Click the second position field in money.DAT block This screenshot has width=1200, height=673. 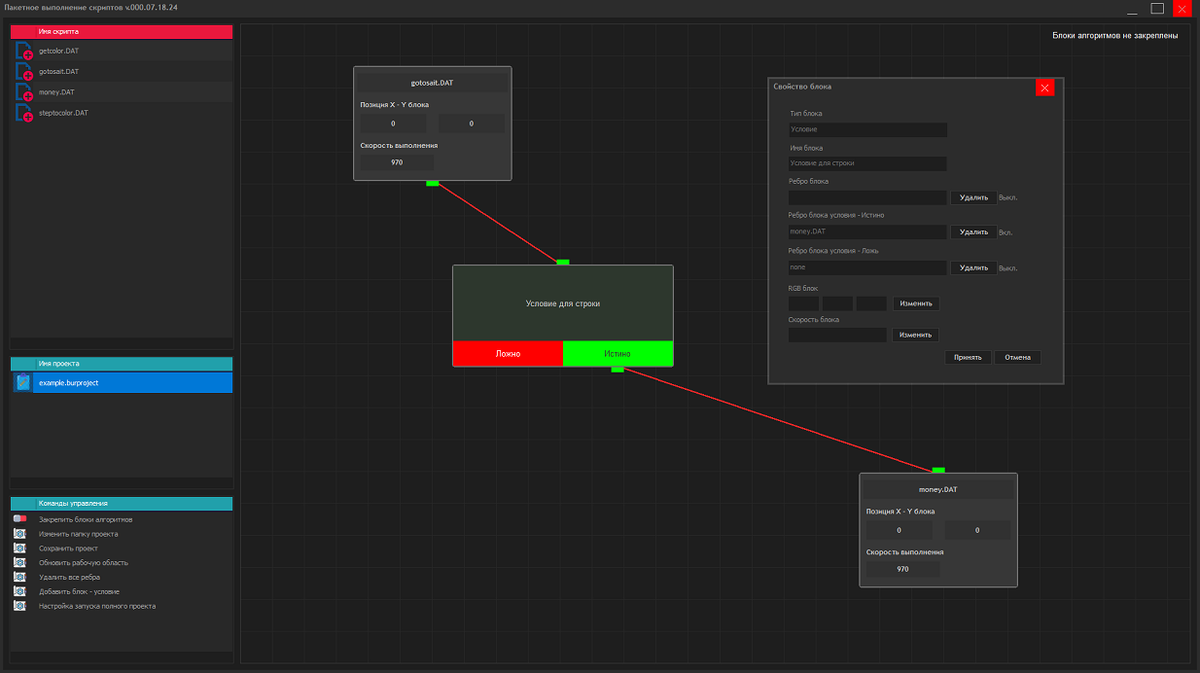[977, 531]
